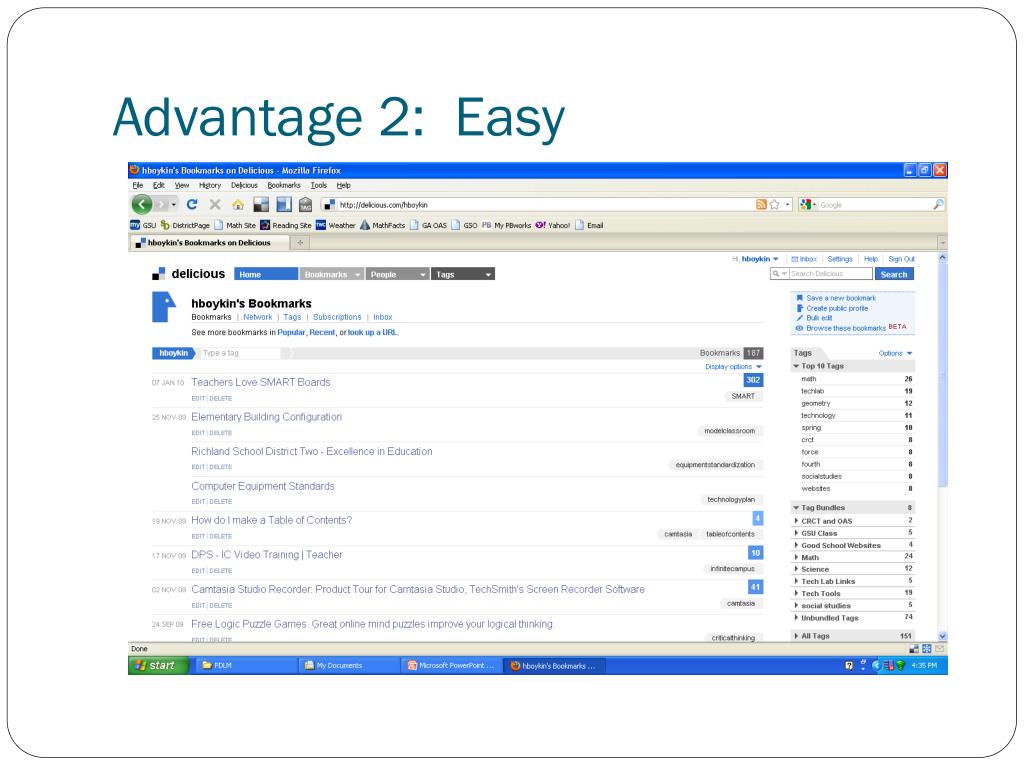Click the Delicious sidebar toolbar icon

283,205
